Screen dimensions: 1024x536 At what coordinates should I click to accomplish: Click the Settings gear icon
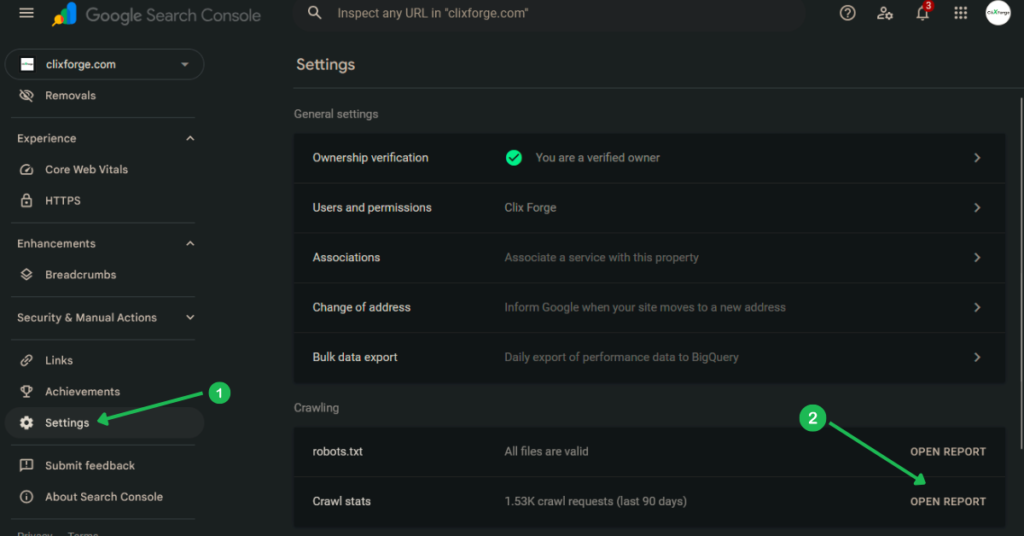[26, 423]
